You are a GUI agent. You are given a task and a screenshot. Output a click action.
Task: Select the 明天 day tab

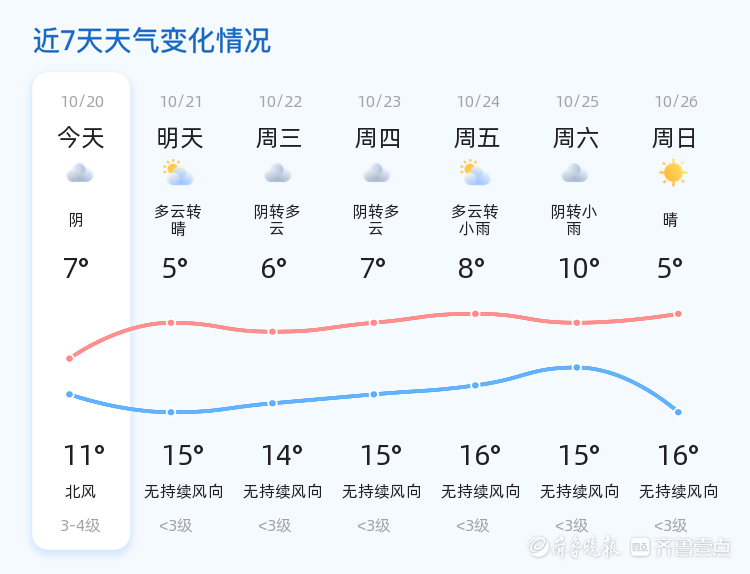(x=180, y=138)
